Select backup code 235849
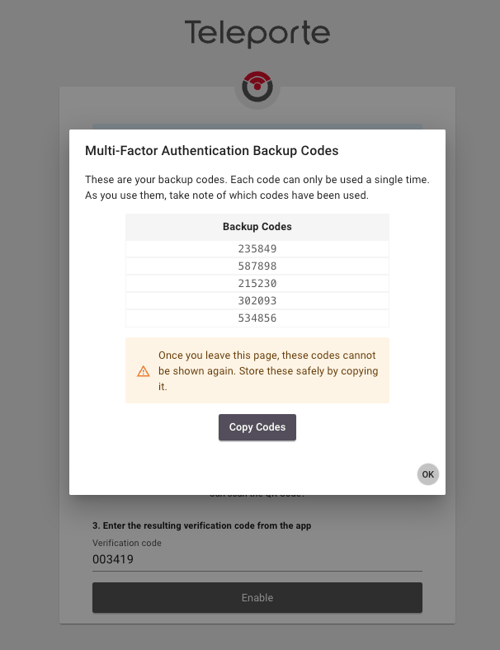The image size is (500, 650). [x=257, y=249]
